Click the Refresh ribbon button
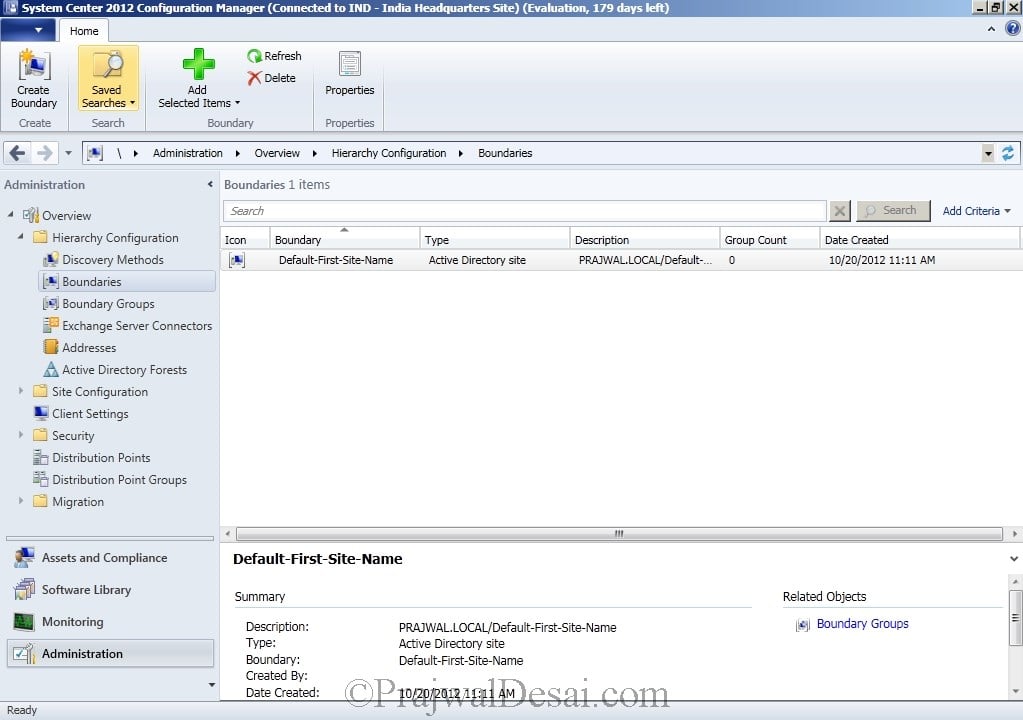Screen dimensions: 1023x720 274,56
